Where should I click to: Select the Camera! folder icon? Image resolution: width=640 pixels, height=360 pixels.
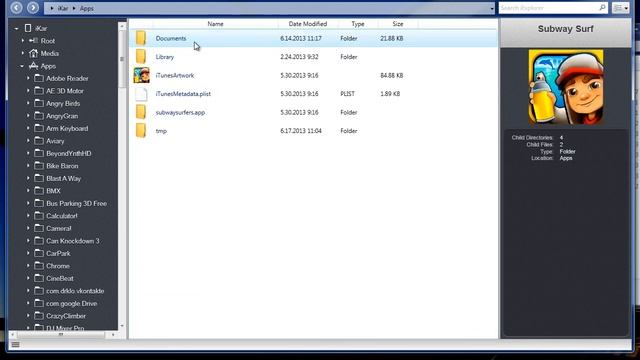click(39, 229)
